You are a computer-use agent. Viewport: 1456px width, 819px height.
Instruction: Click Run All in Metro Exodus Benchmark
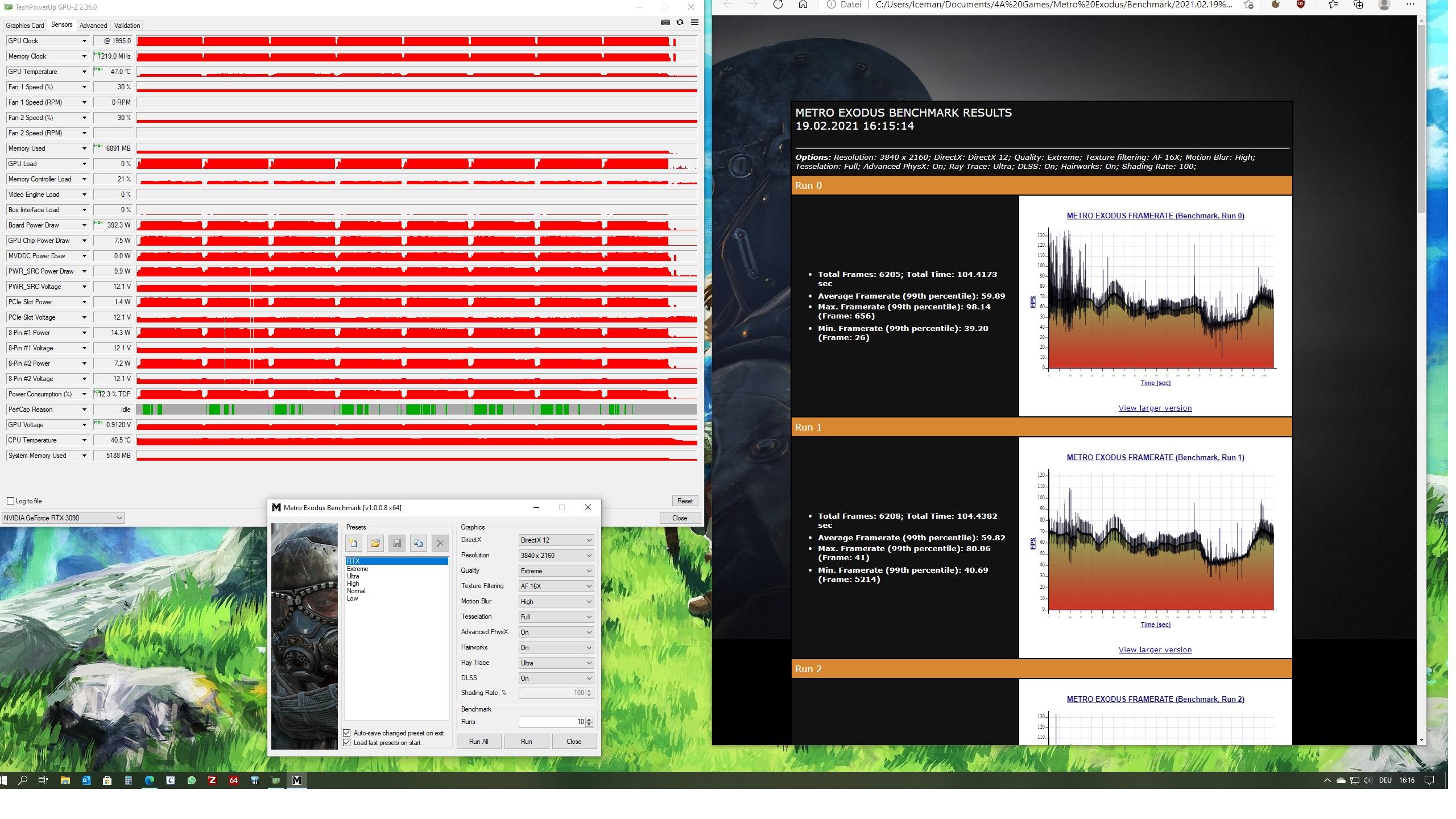tap(478, 742)
